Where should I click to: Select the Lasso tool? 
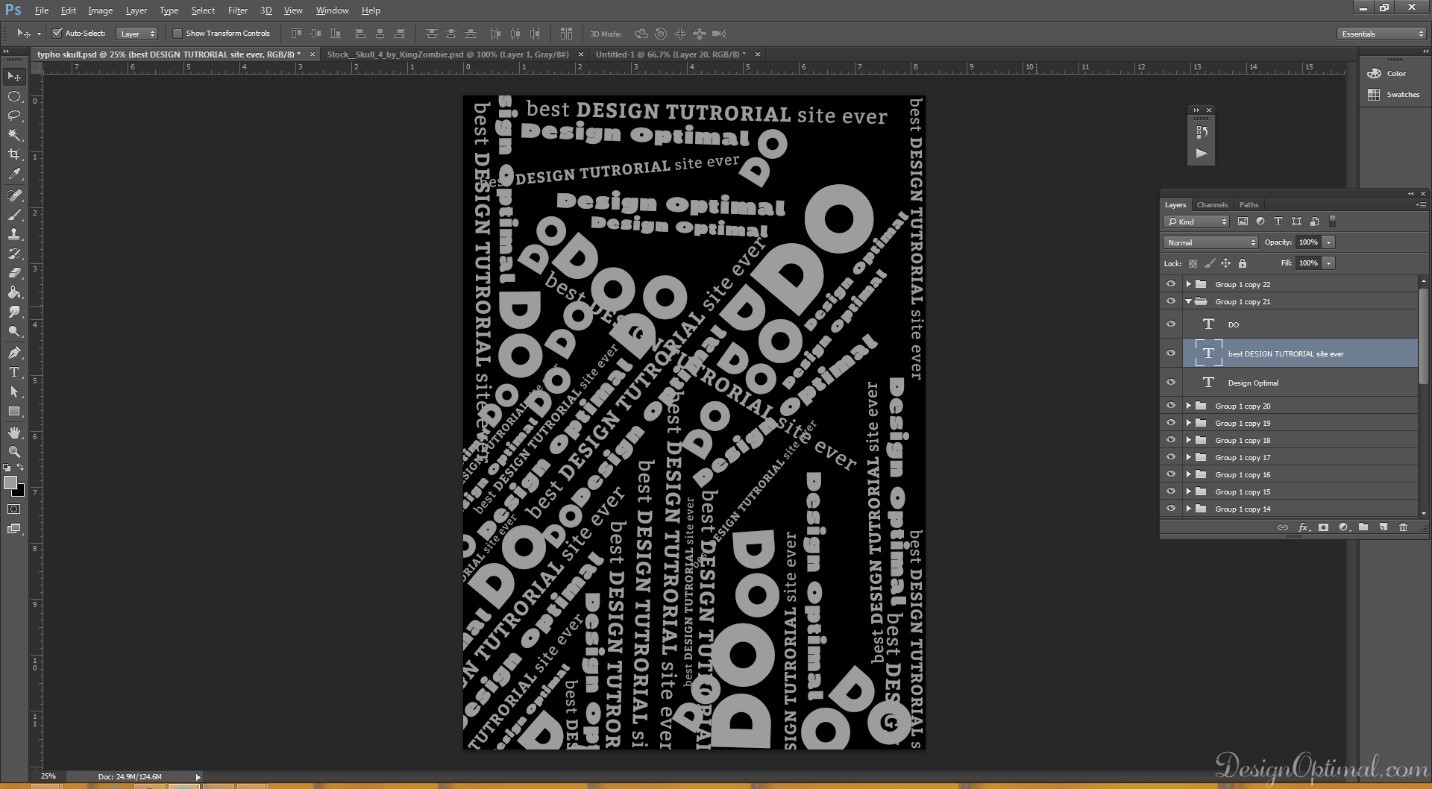14,116
